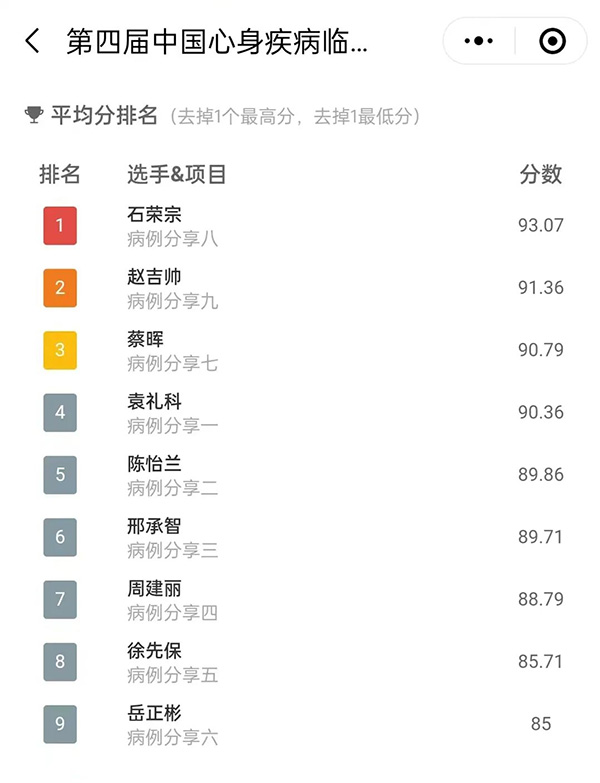Select contestant 石荣宗
Image resolution: width=600 pixels, height=783 pixels.
(x=154, y=215)
